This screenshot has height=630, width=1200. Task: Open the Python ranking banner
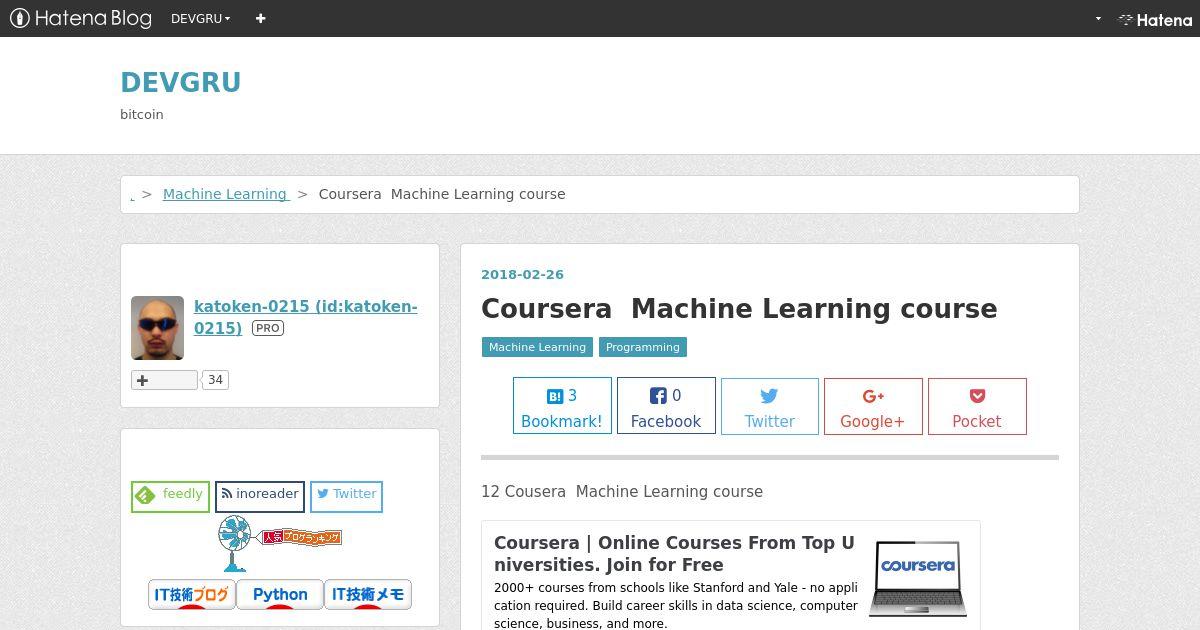280,594
